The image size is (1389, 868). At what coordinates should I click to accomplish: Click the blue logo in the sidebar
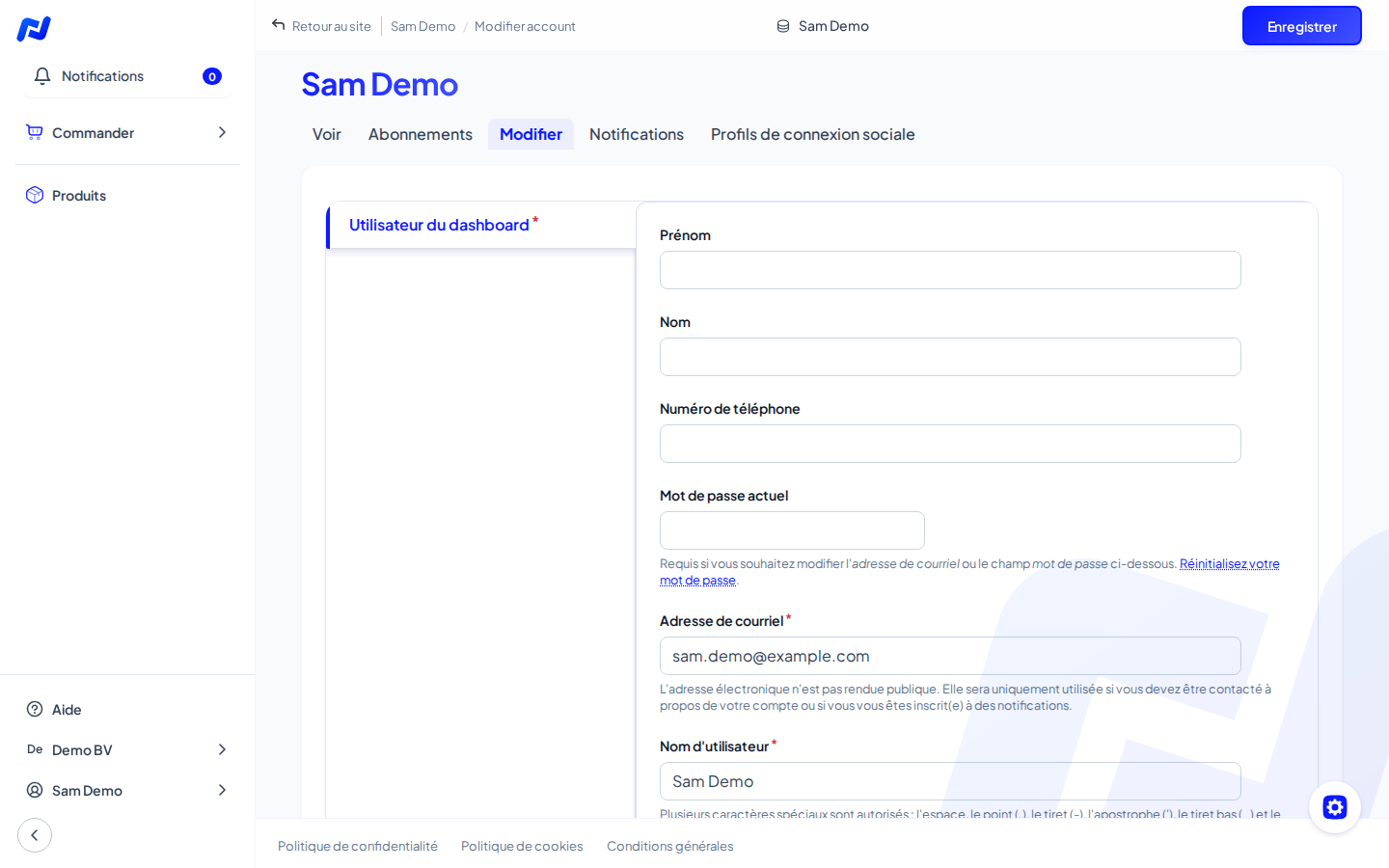pyautogui.click(x=34, y=29)
